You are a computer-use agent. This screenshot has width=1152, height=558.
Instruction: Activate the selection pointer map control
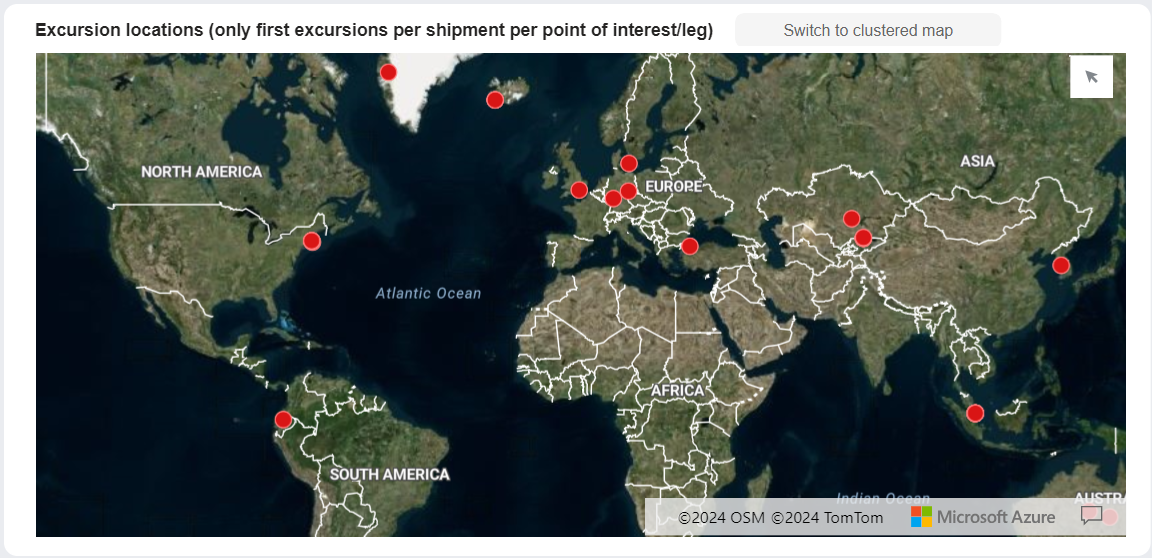tap(1091, 76)
